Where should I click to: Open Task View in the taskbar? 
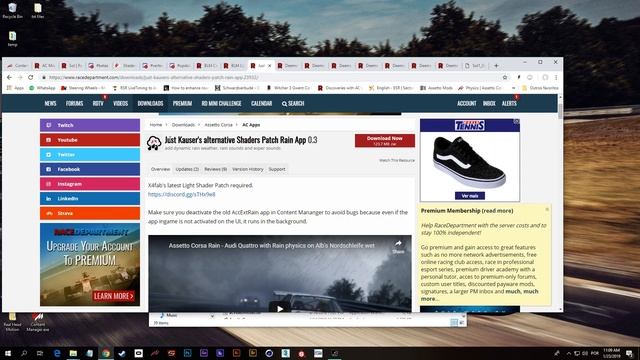pos(40,353)
